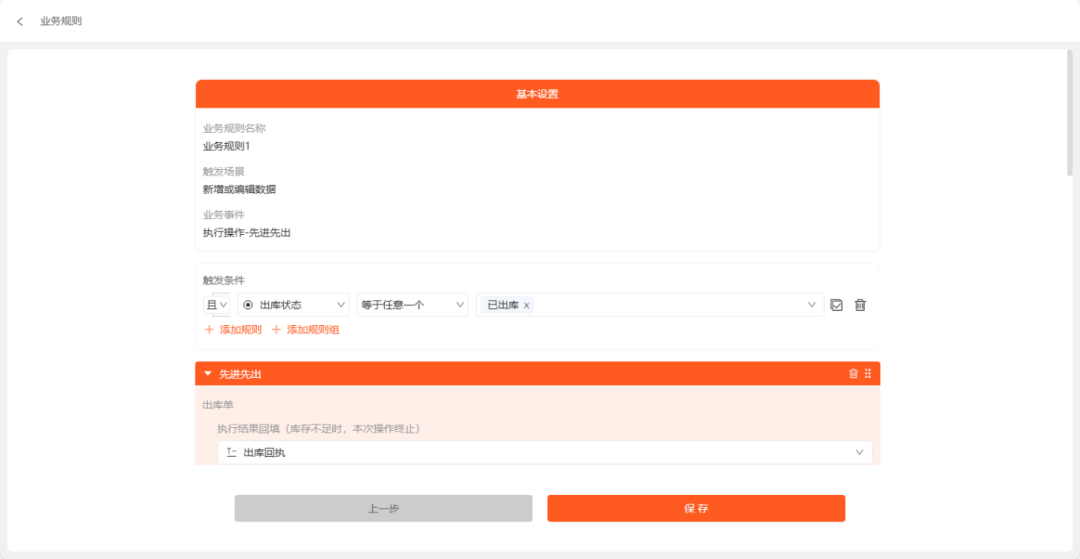This screenshot has width=1080, height=559.
Task: Click the 业务事件 label
Action: click(x=223, y=215)
